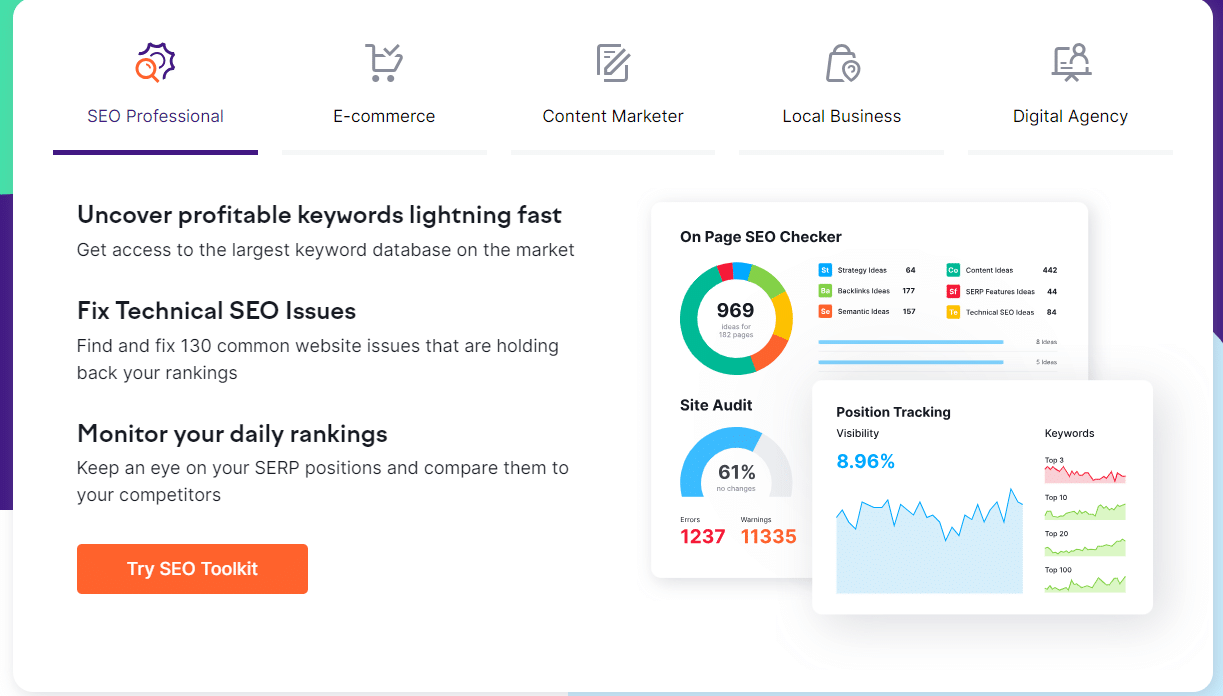Click the E-commerce shopping cart icon
1223x696 pixels.
pyautogui.click(x=384, y=62)
